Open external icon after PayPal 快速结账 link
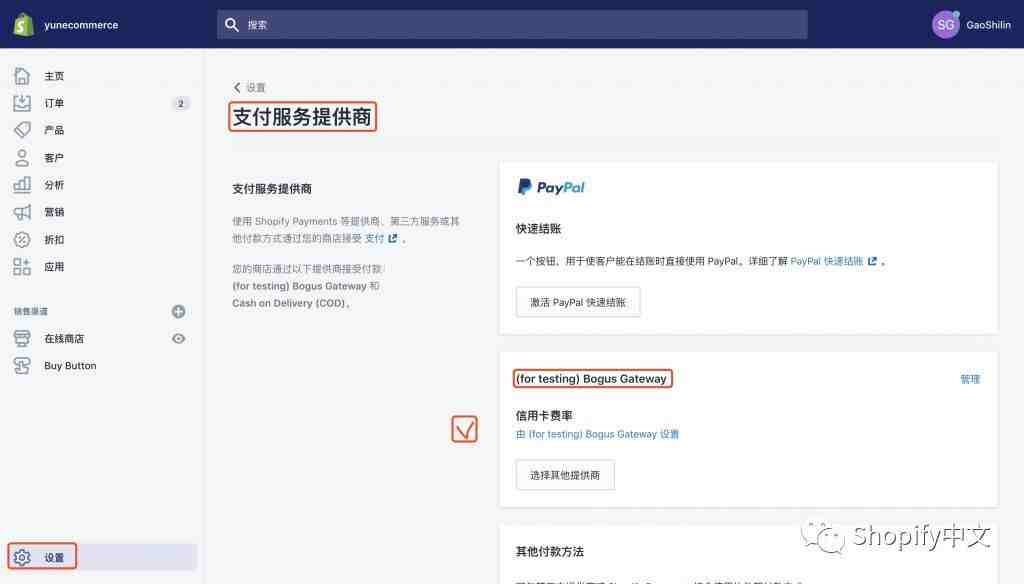 872,261
